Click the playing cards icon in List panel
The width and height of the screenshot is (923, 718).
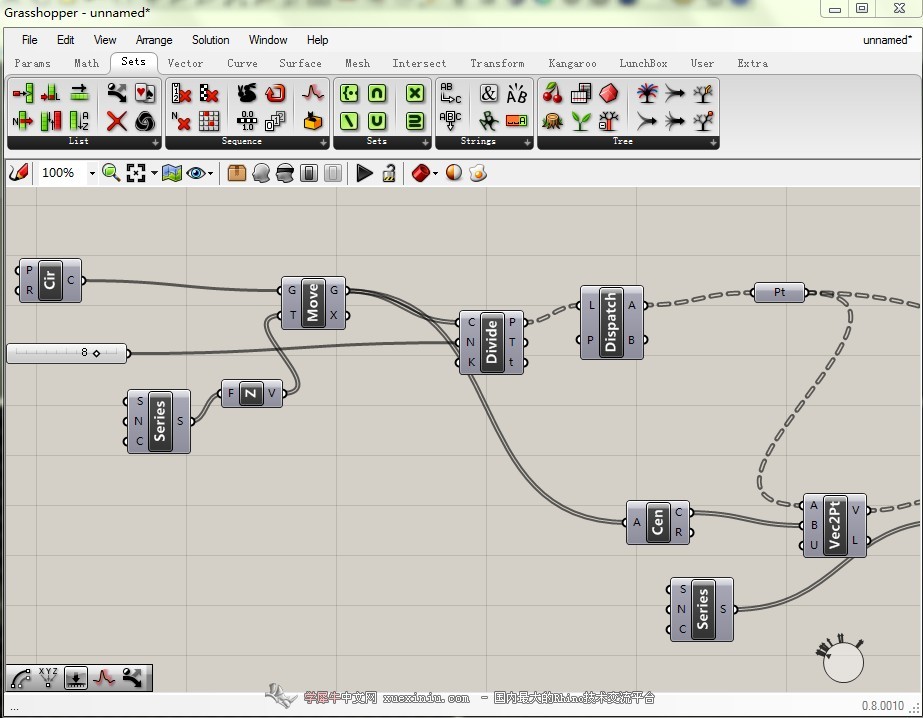coord(145,93)
